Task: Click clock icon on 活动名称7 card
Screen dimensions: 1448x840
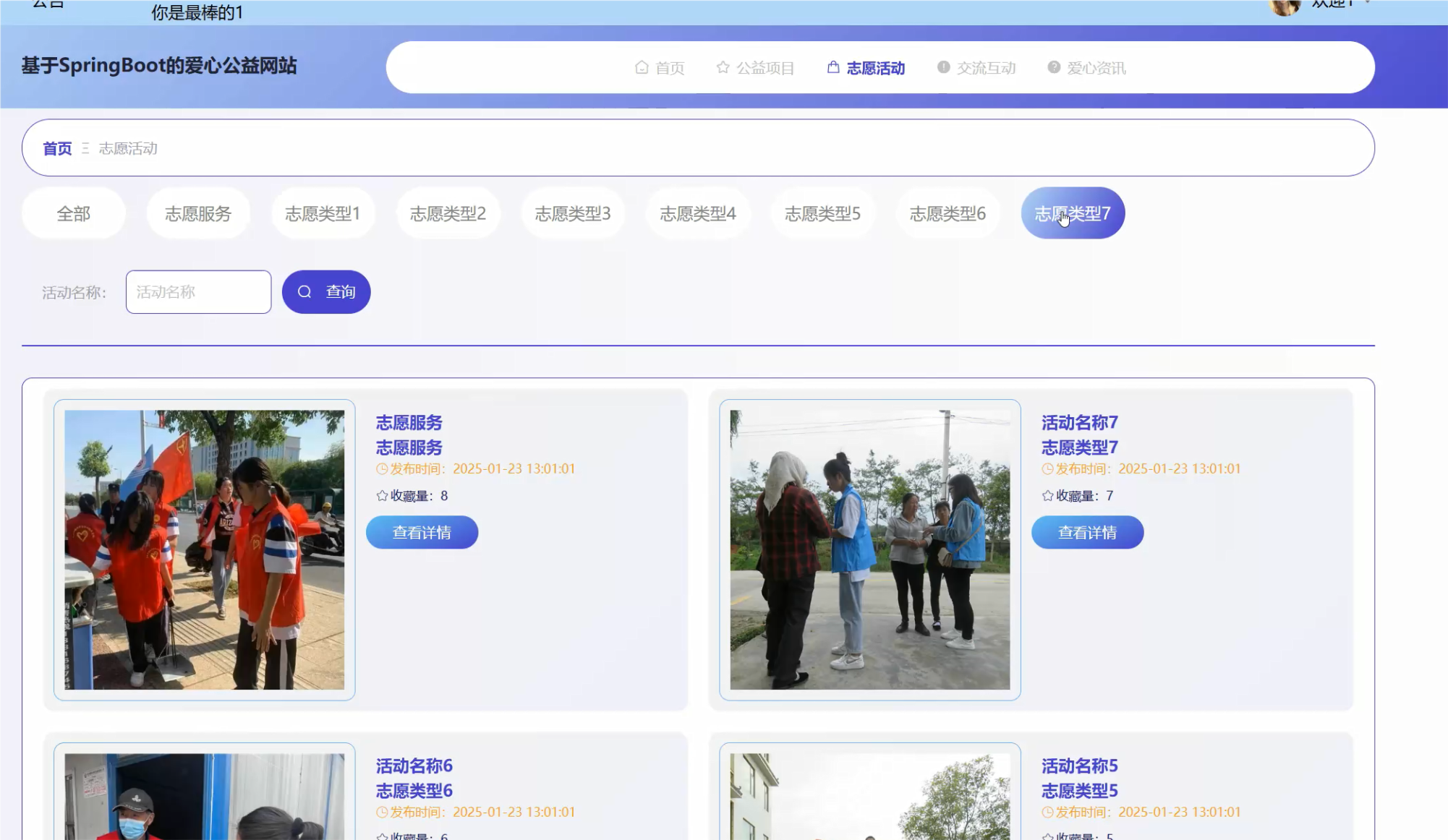Action: pyautogui.click(x=1047, y=469)
